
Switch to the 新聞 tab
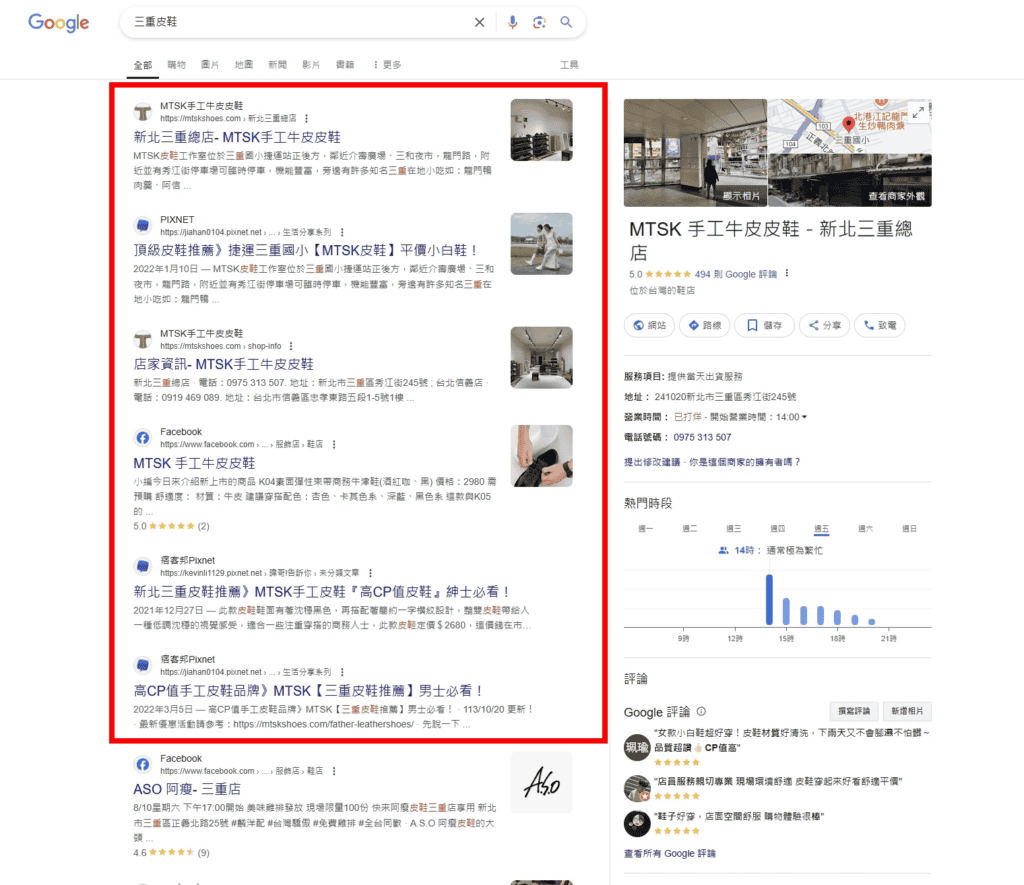[x=278, y=65]
